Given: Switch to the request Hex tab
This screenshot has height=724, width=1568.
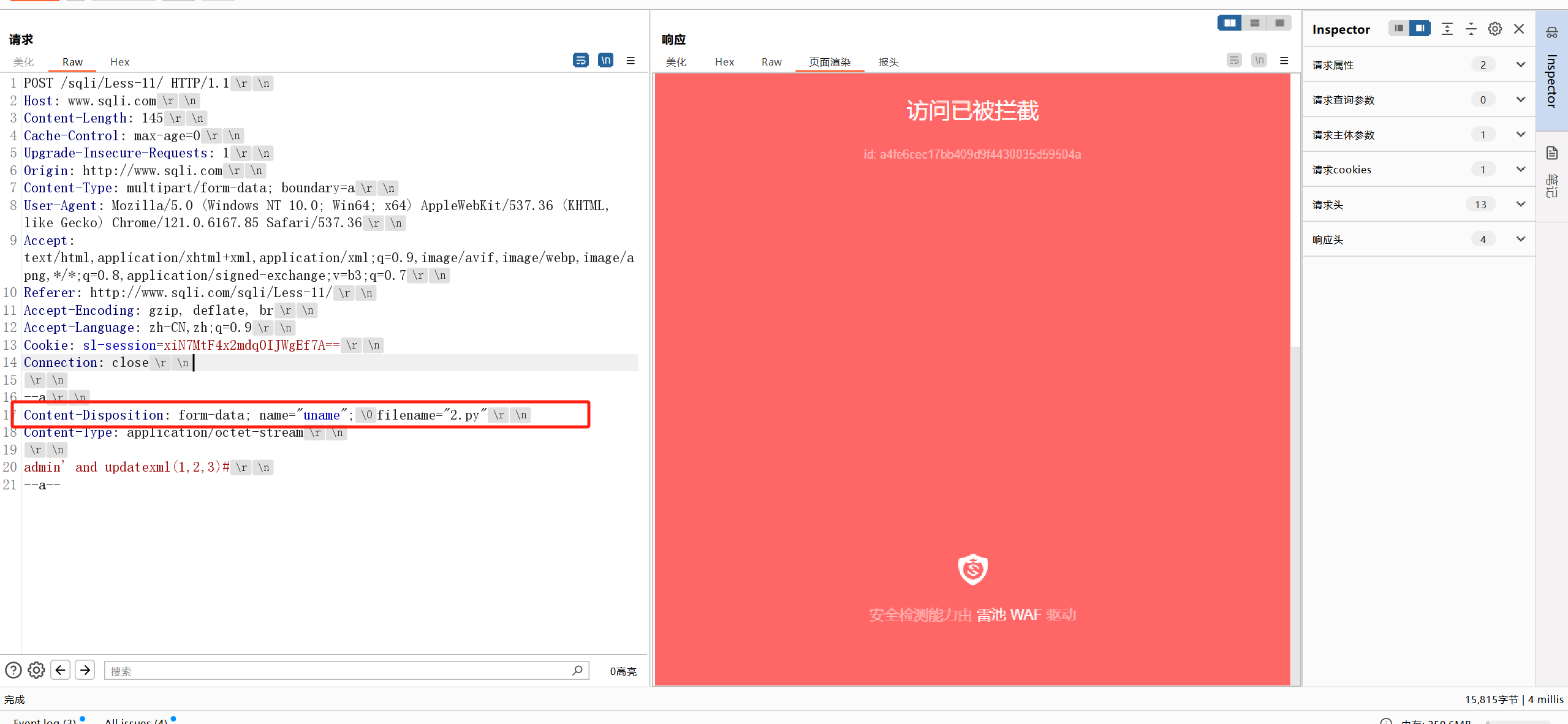Looking at the screenshot, I should click(119, 62).
